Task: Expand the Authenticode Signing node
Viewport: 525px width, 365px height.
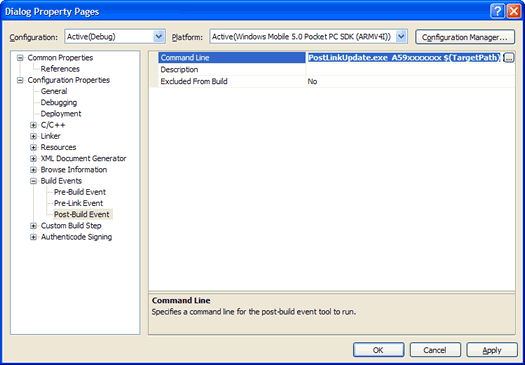Action: point(33,237)
